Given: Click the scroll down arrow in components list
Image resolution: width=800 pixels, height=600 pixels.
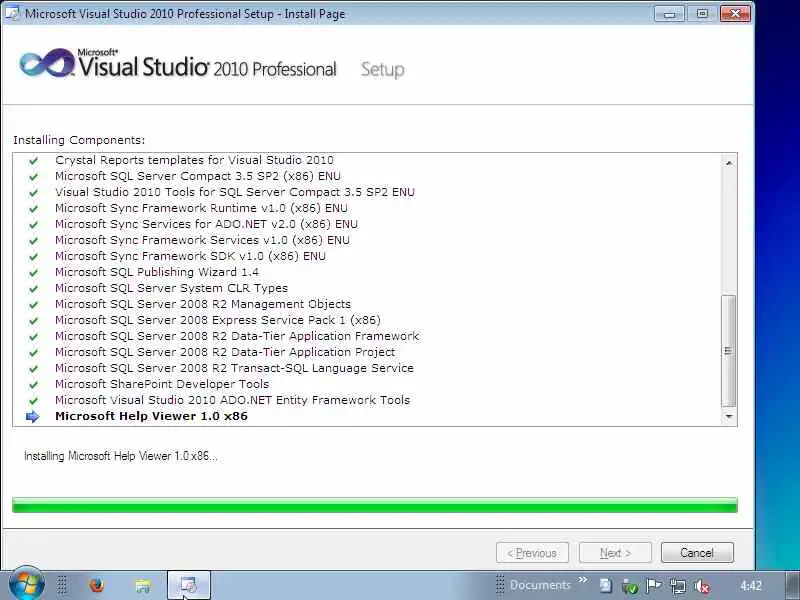Looking at the screenshot, I should pyautogui.click(x=729, y=417).
